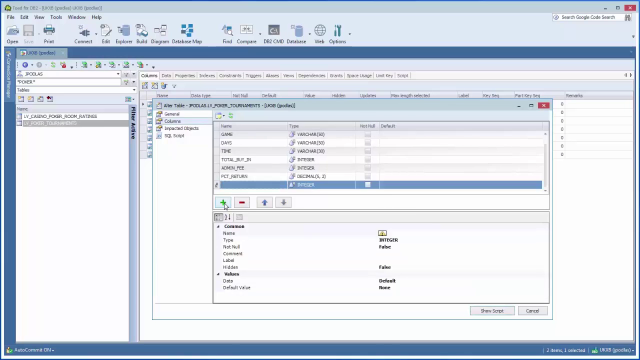This screenshot has height=360, width=640.
Task: Switch to the Indexes tab
Action: pos(207,76)
